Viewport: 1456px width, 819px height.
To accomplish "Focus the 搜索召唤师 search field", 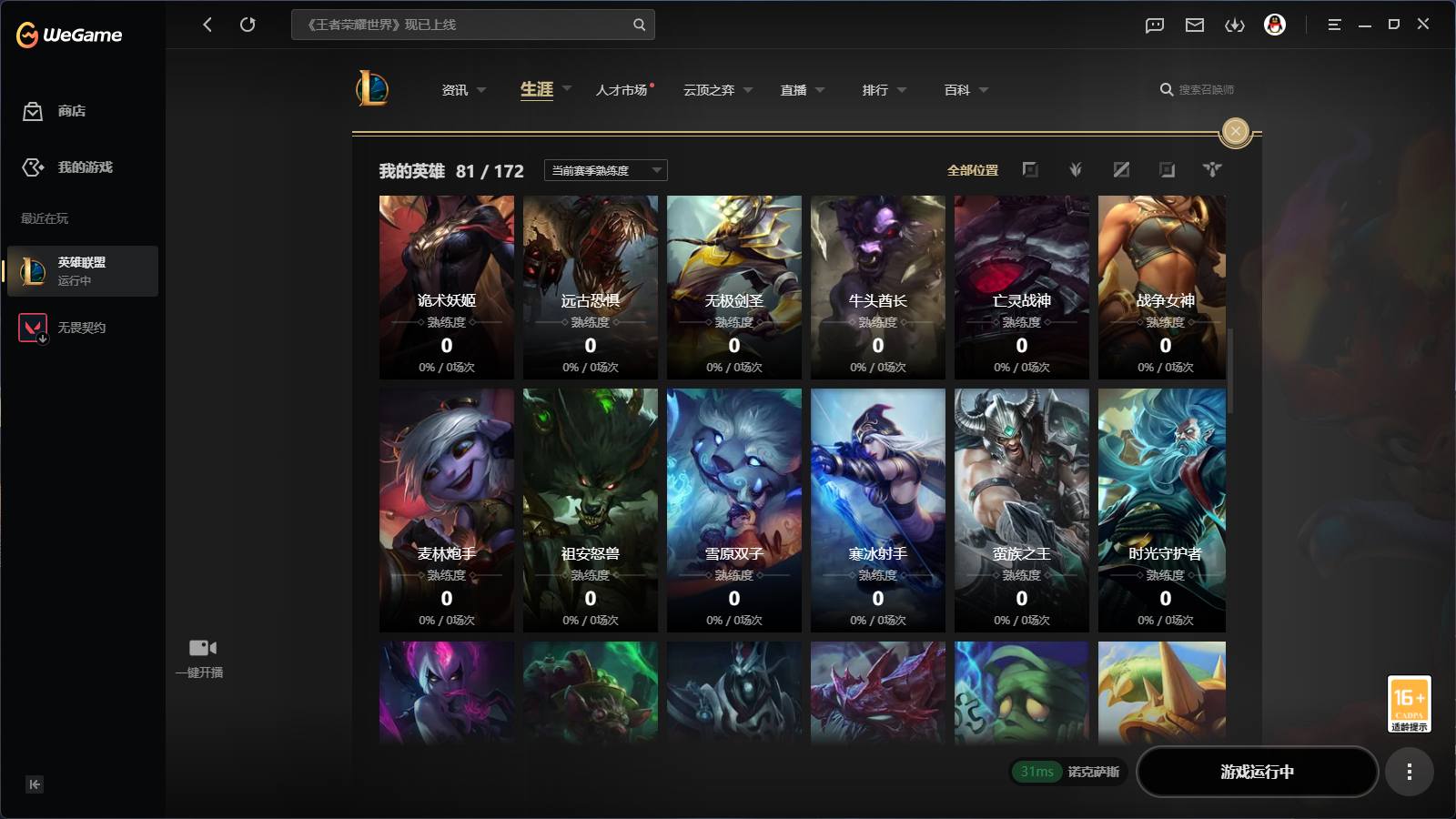I will click(1206, 90).
